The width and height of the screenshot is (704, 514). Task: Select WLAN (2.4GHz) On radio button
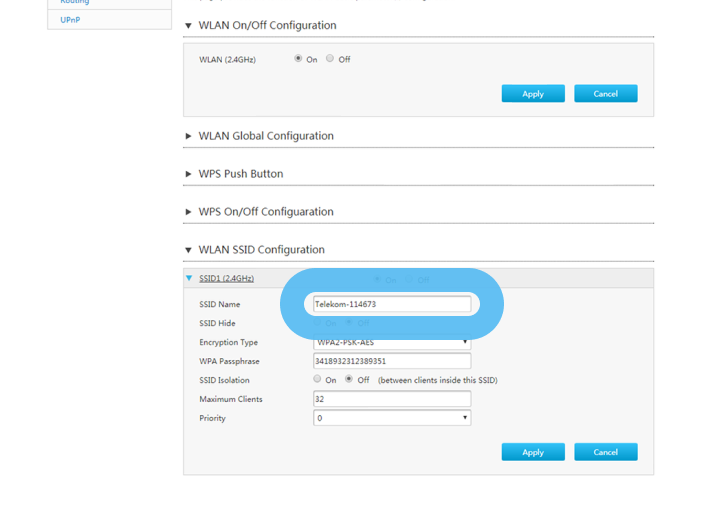point(298,59)
